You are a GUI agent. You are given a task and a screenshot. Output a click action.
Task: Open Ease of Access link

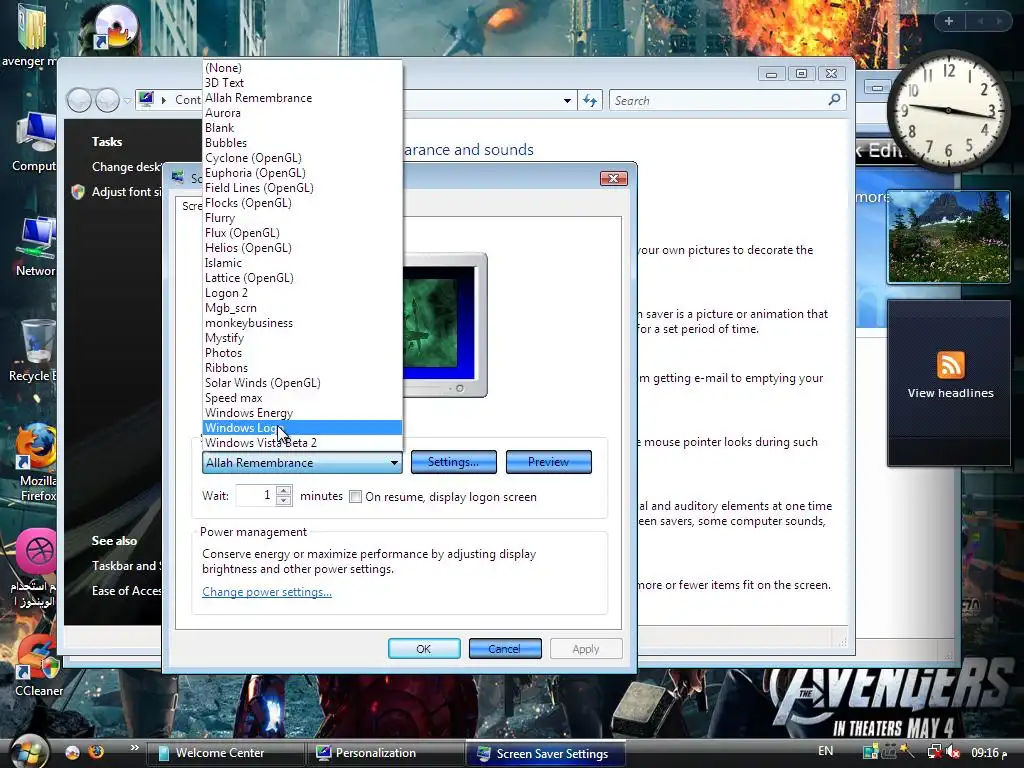(x=127, y=591)
